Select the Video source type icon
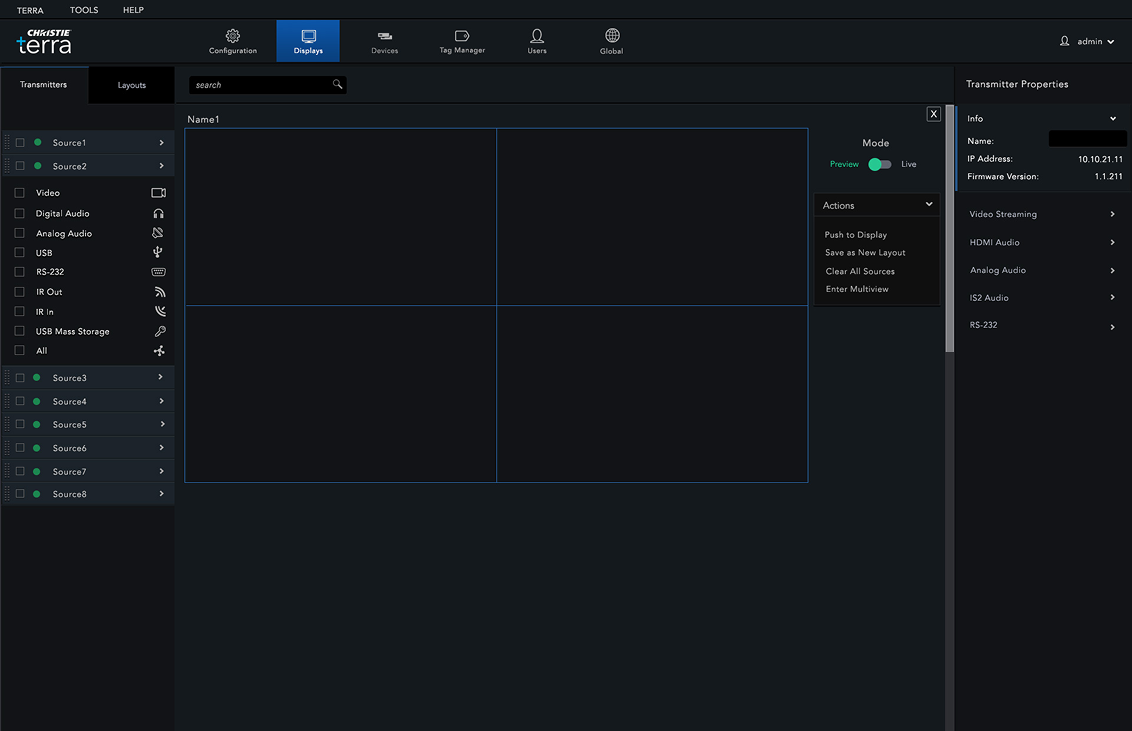1132x731 pixels. coord(157,192)
